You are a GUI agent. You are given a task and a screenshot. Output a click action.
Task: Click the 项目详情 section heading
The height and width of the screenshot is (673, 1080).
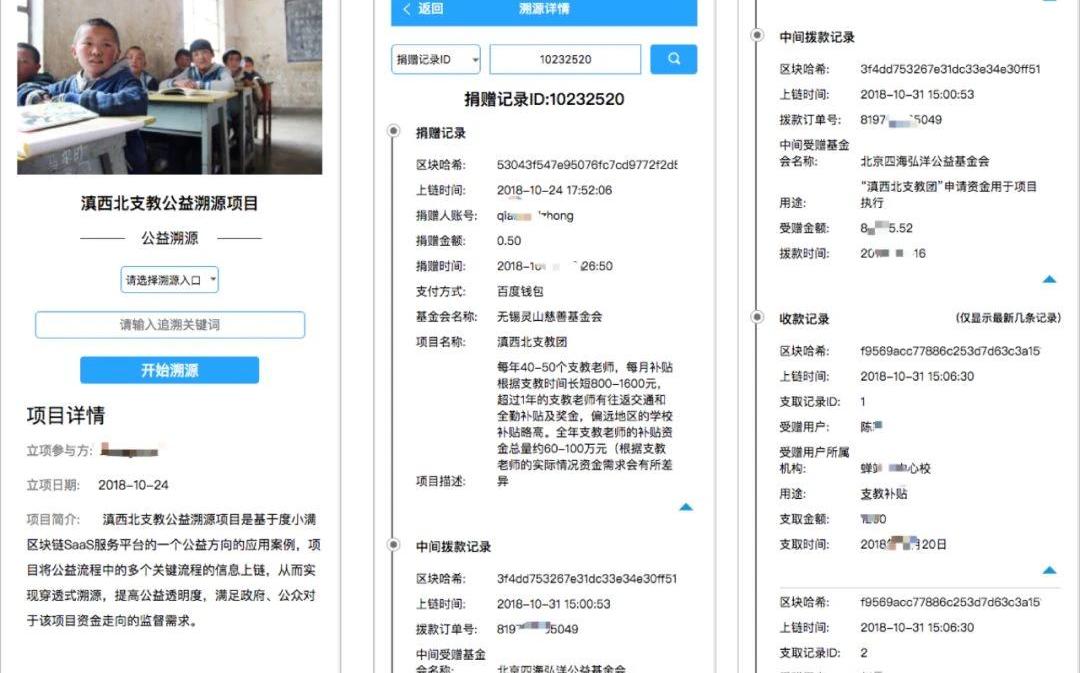coord(66,415)
